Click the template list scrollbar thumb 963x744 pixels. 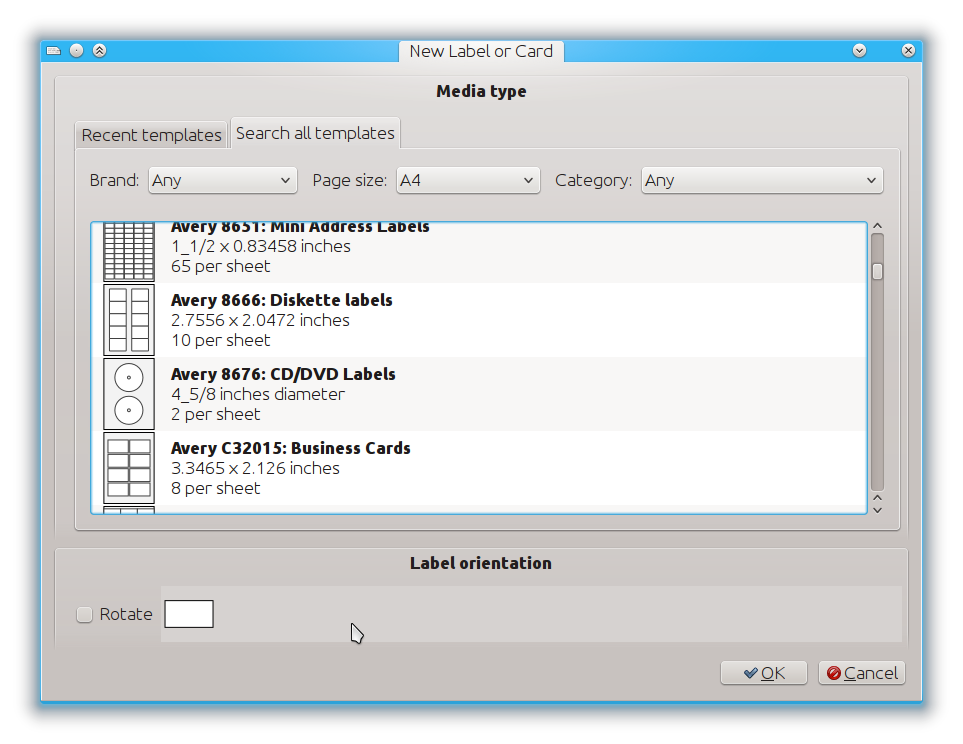[878, 271]
